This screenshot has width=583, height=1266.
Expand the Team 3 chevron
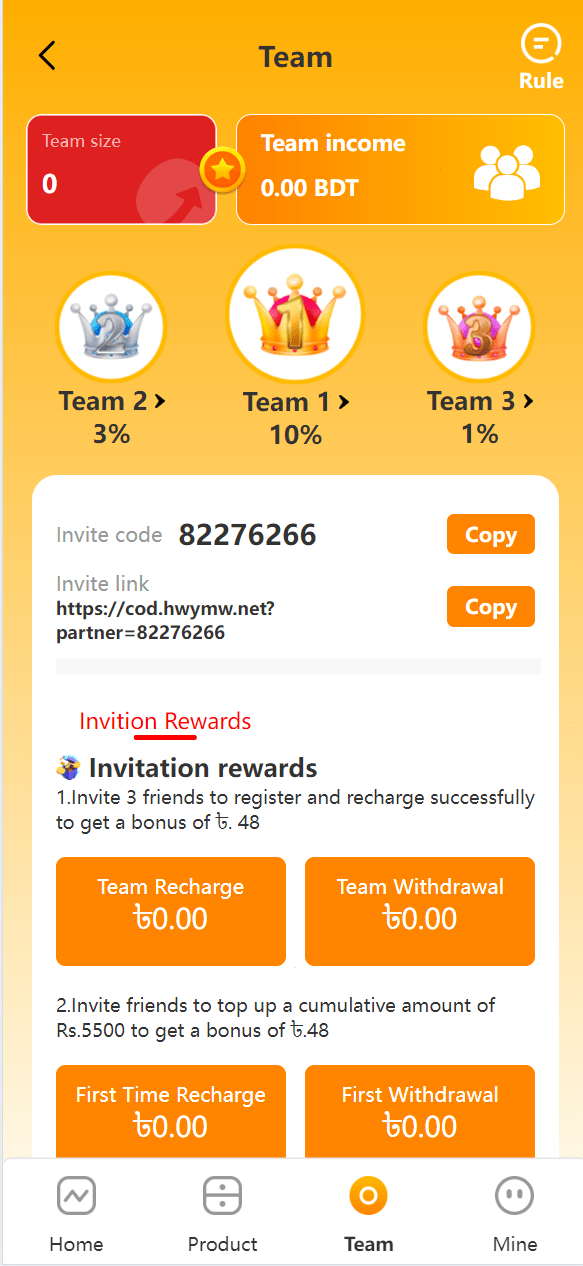(x=528, y=401)
